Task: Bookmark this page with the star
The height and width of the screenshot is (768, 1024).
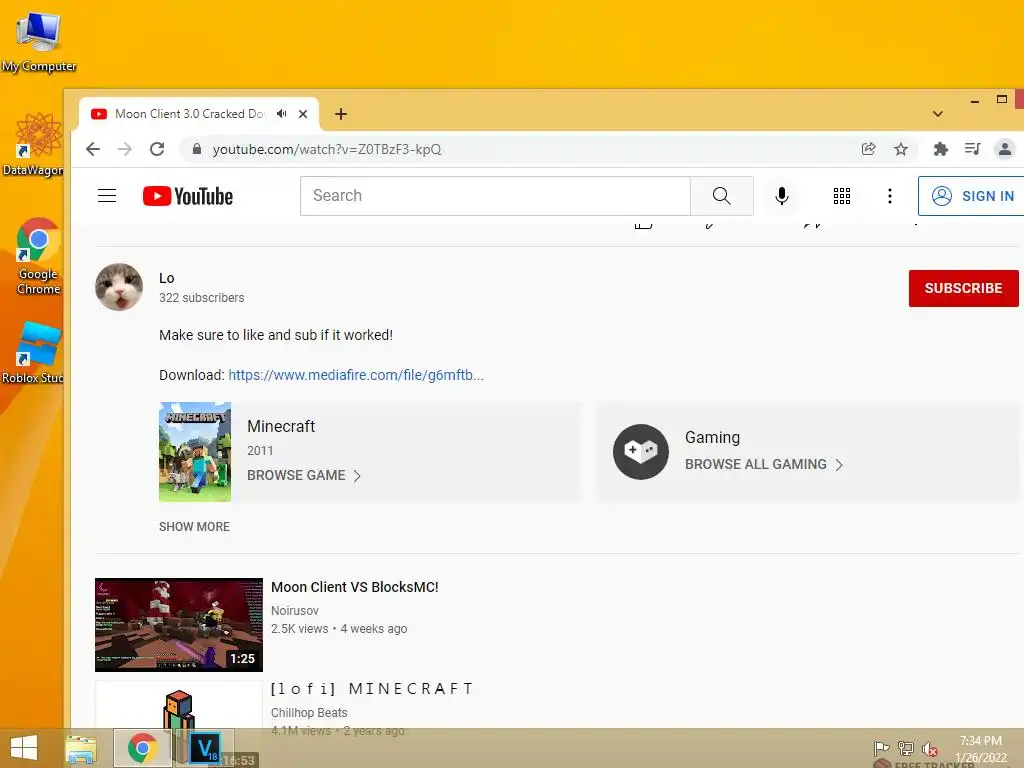Action: [x=901, y=149]
